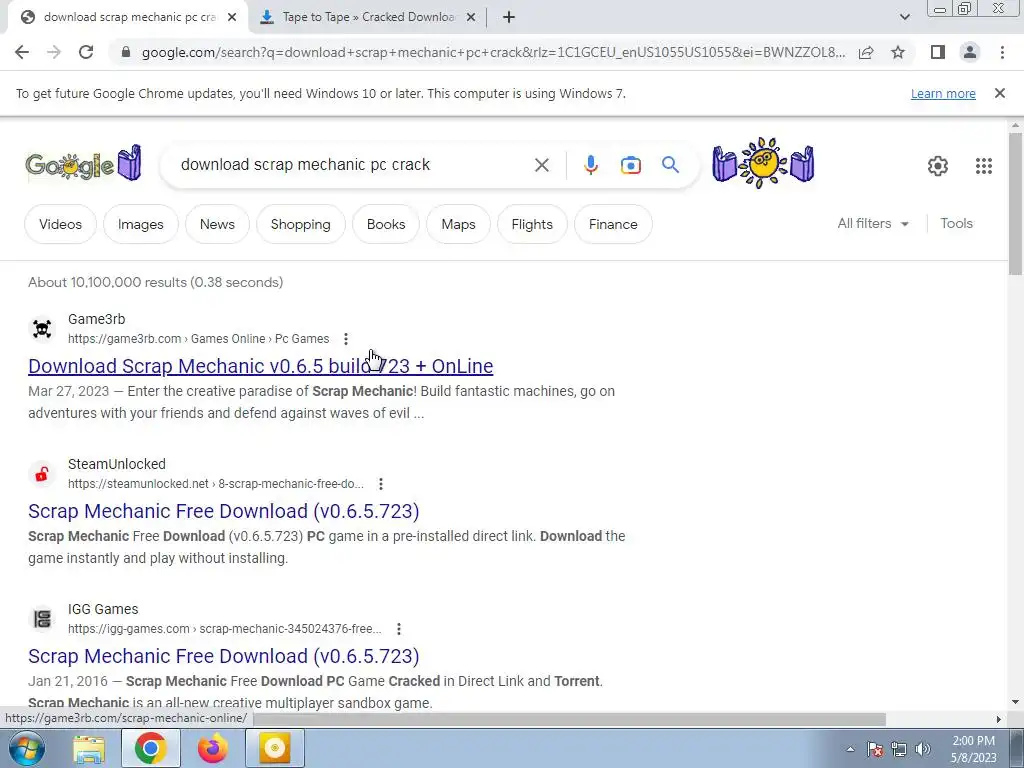This screenshot has width=1024, height=768.
Task: Filter results by Finance
Action: (x=613, y=224)
